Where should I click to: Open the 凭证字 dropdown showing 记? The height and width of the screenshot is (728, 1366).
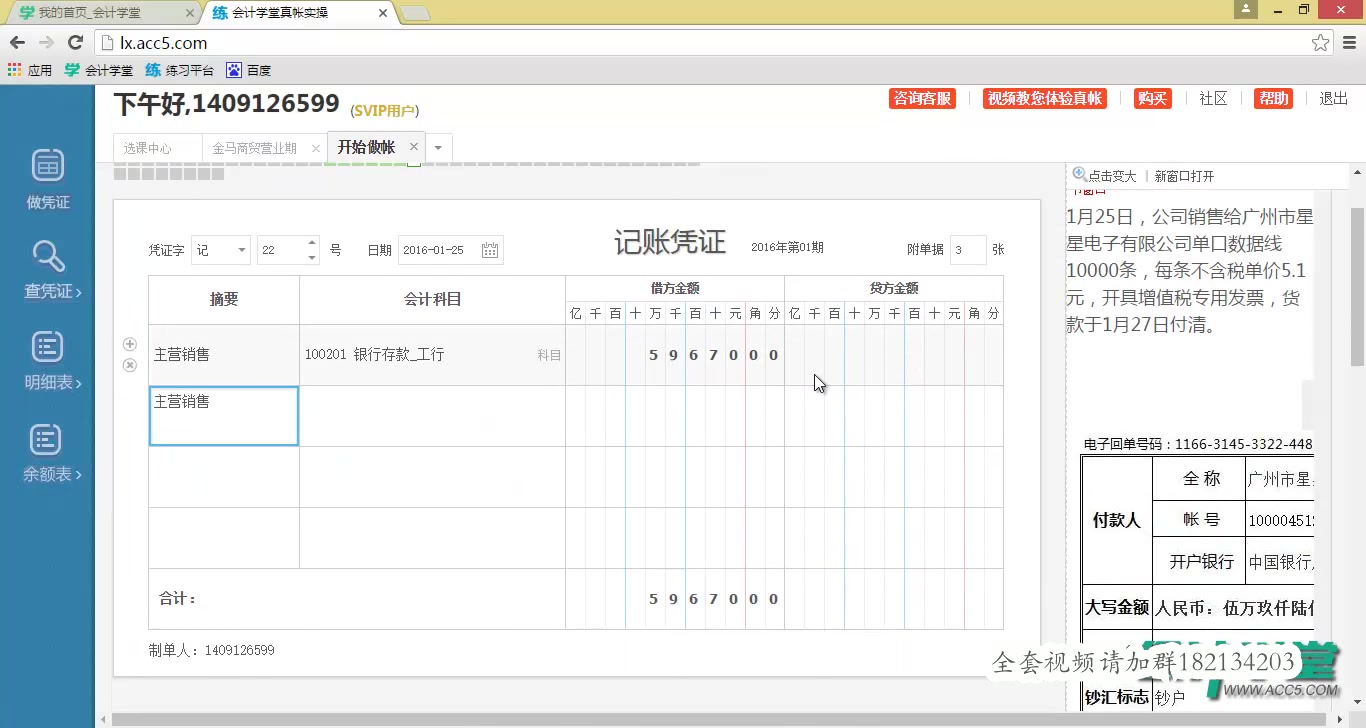[x=220, y=249]
